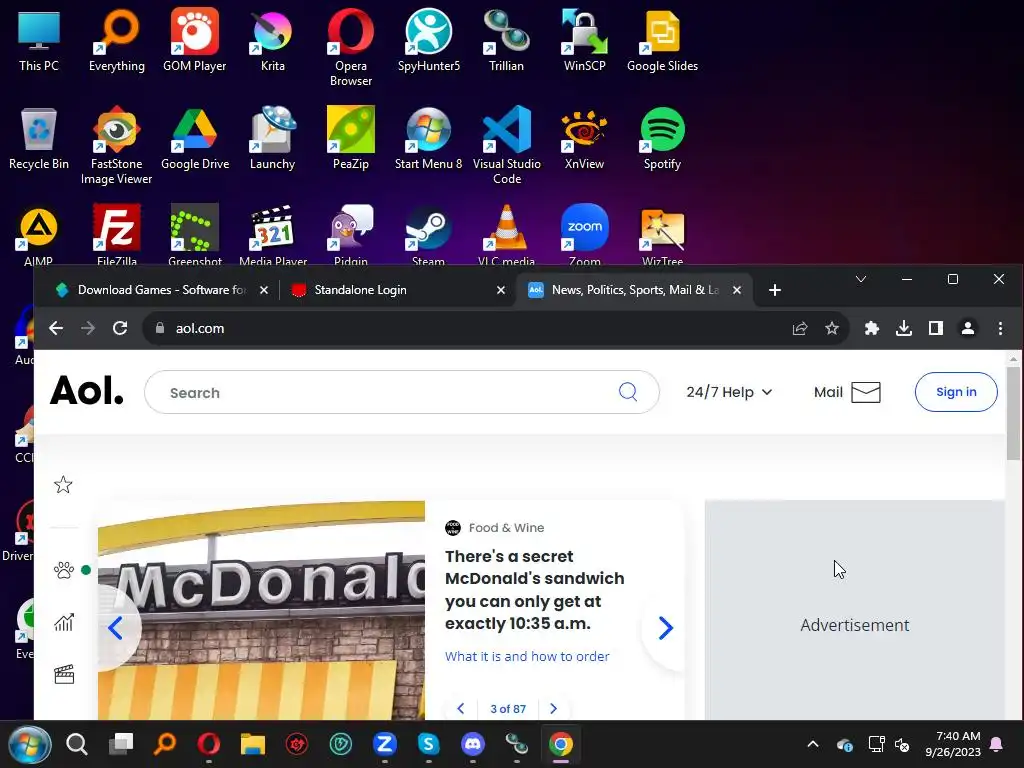Launch the Zoom desktop icon

(x=584, y=235)
